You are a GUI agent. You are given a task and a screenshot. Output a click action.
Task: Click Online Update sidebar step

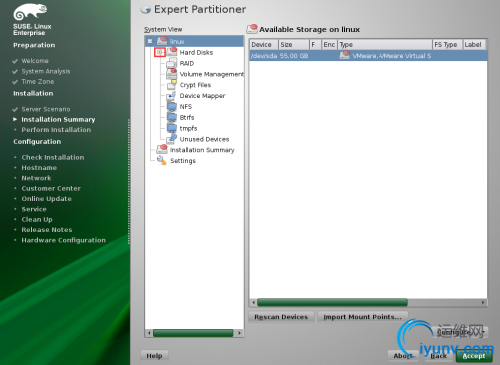[x=46, y=199]
